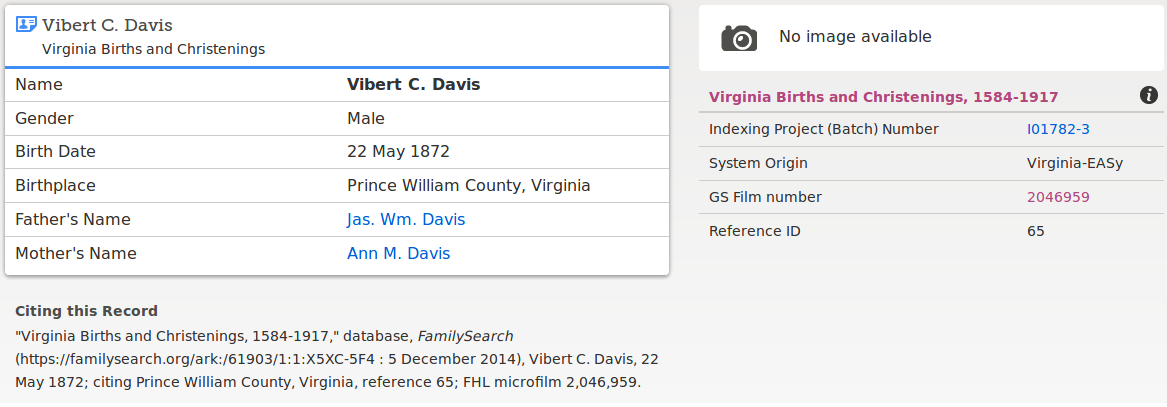The height and width of the screenshot is (407, 1167).
Task: Click birthplace Prince William County, Virginia
Action: pyautogui.click(x=469, y=186)
